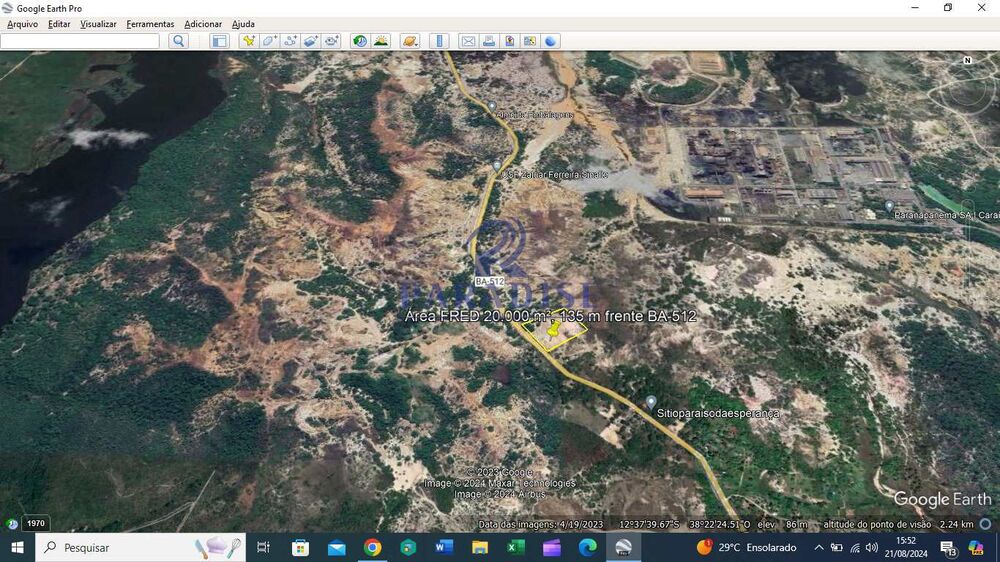Open the Adicionar menu
This screenshot has width=1000, height=562.
(203, 24)
